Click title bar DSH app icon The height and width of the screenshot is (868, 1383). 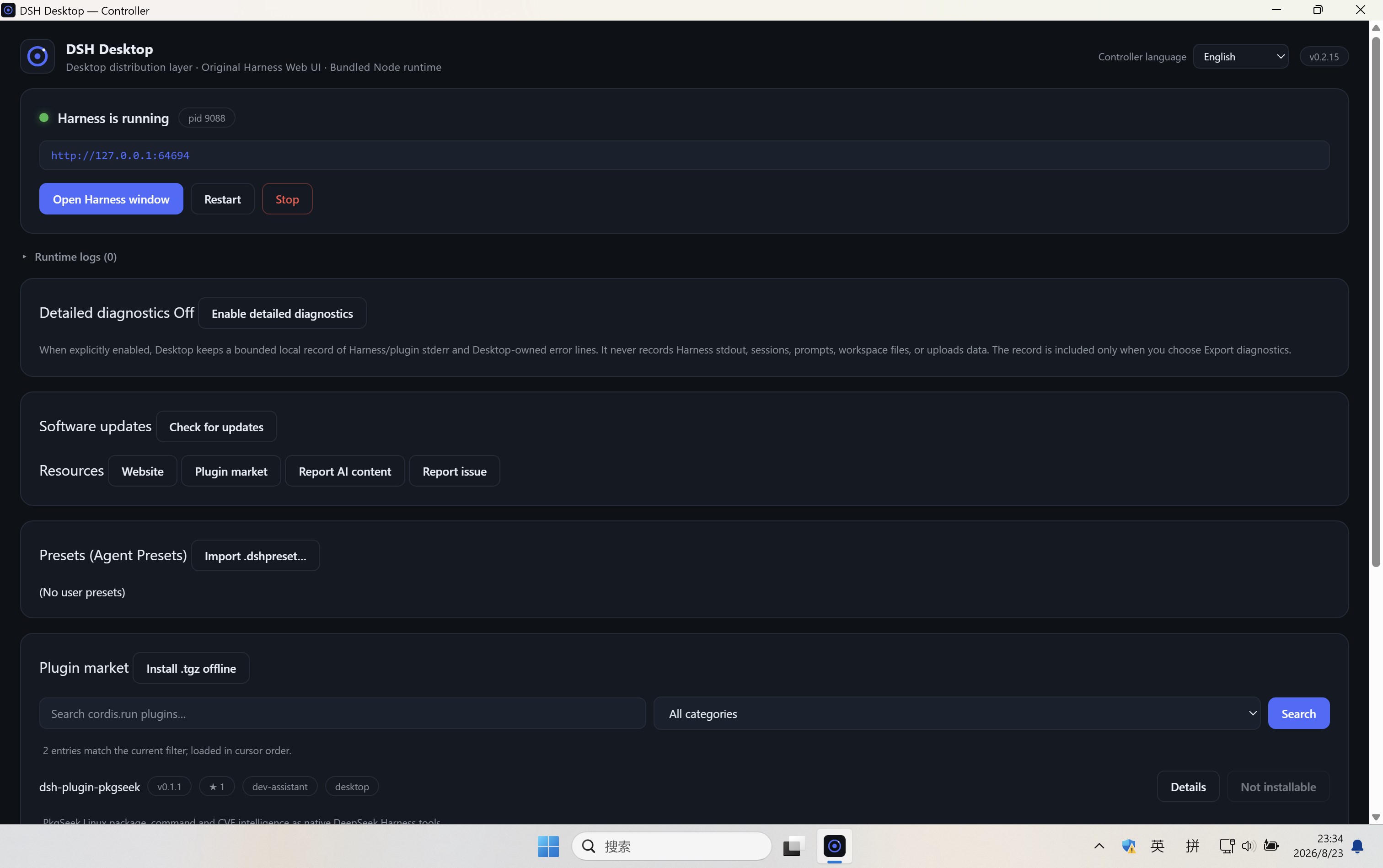(x=9, y=11)
